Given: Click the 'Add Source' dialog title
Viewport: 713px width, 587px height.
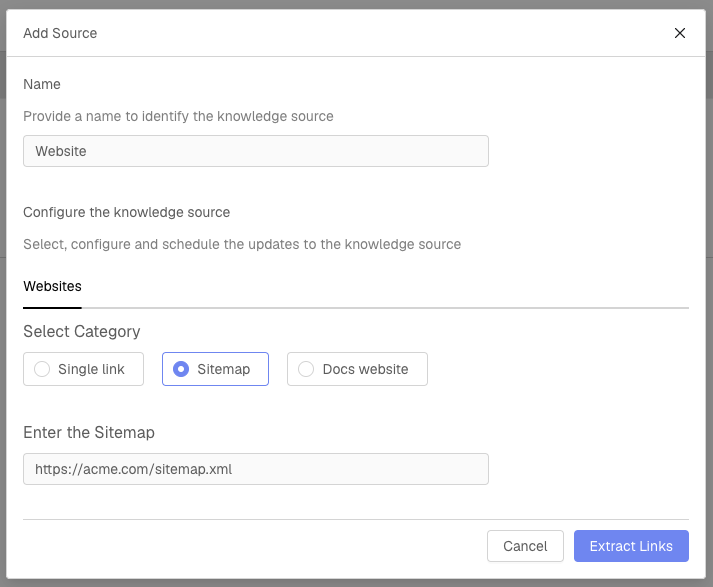Looking at the screenshot, I should pyautogui.click(x=60, y=33).
